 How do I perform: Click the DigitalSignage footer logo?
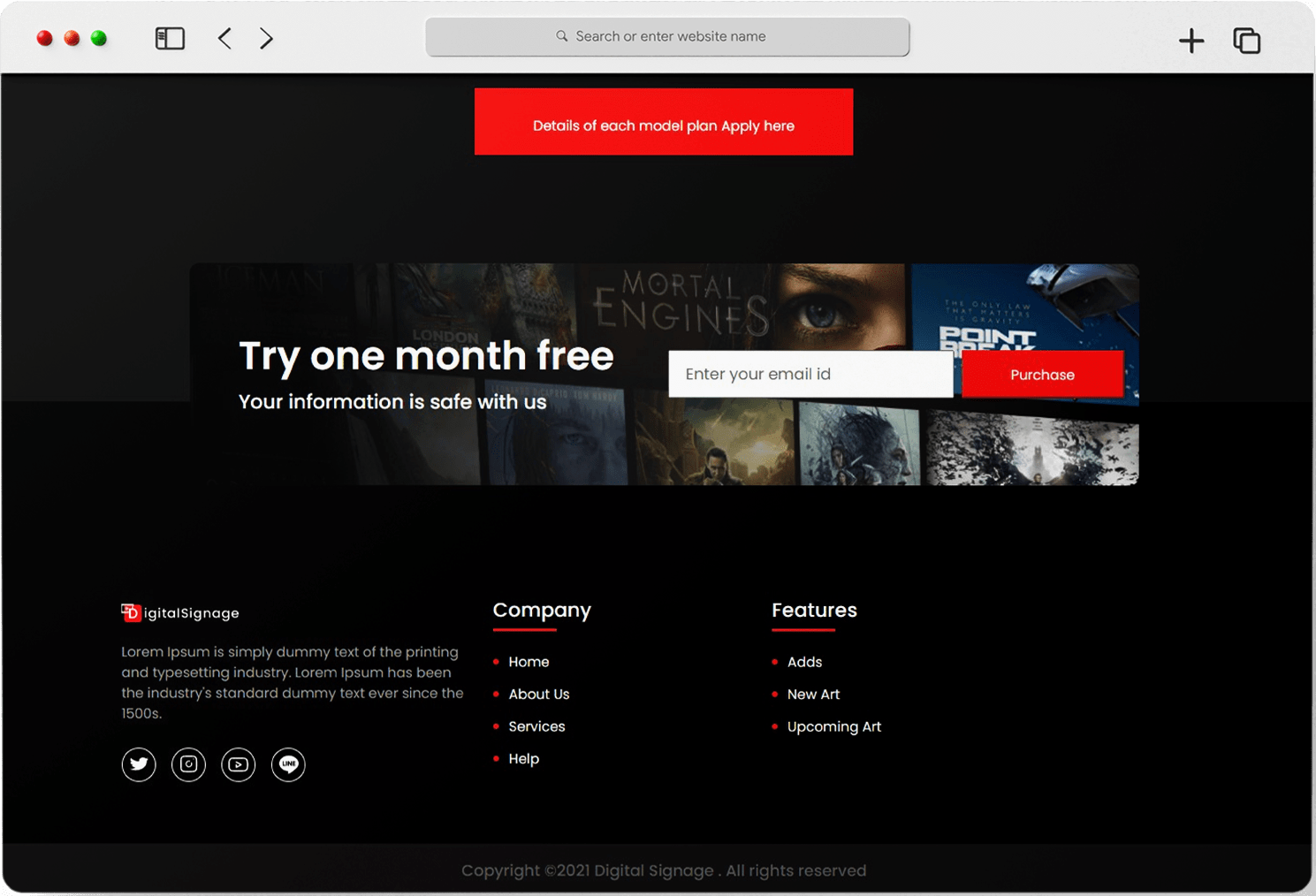click(180, 612)
